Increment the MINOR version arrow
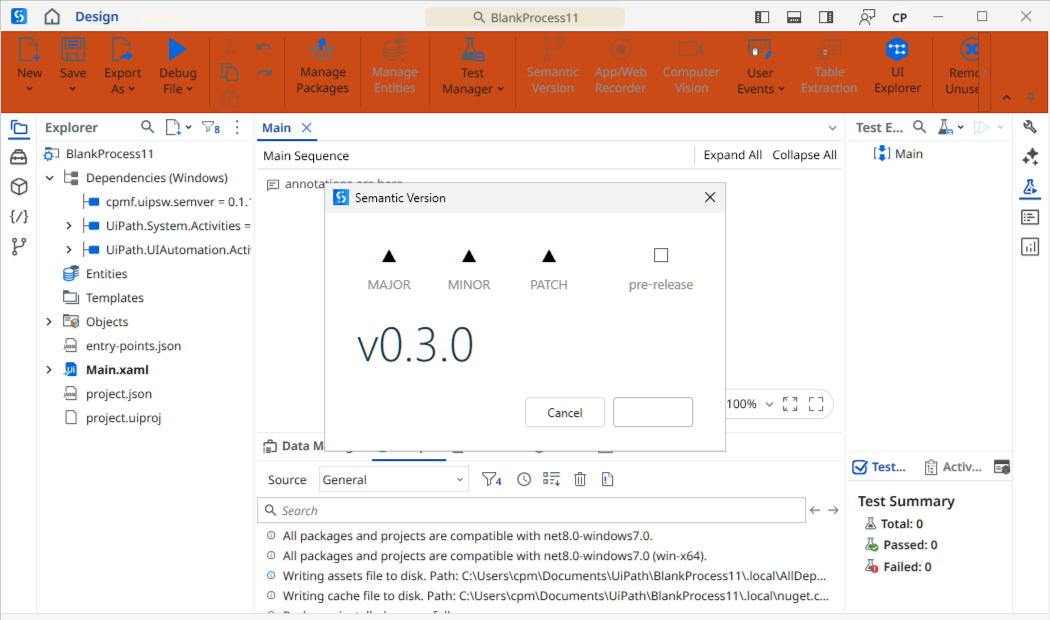The width and height of the screenshot is (1050, 620). (x=469, y=256)
